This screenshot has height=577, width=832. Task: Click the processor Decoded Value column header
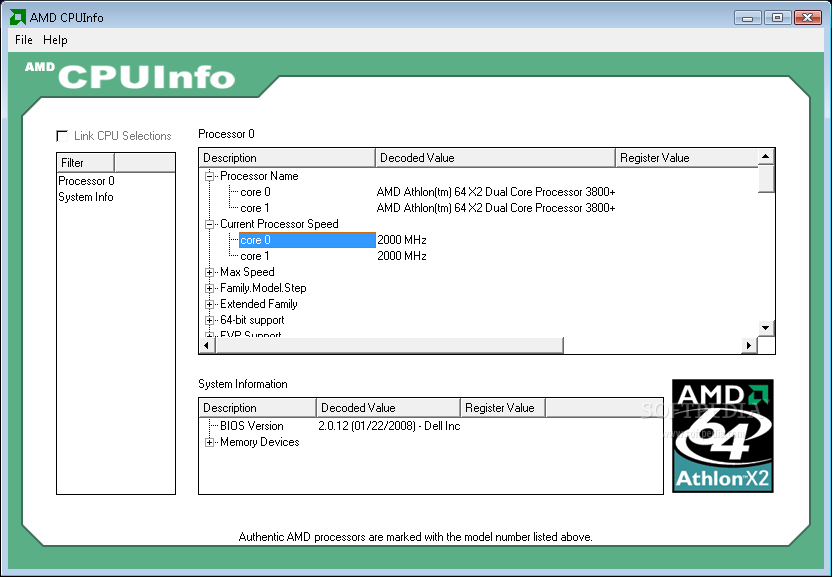pyautogui.click(x=495, y=158)
